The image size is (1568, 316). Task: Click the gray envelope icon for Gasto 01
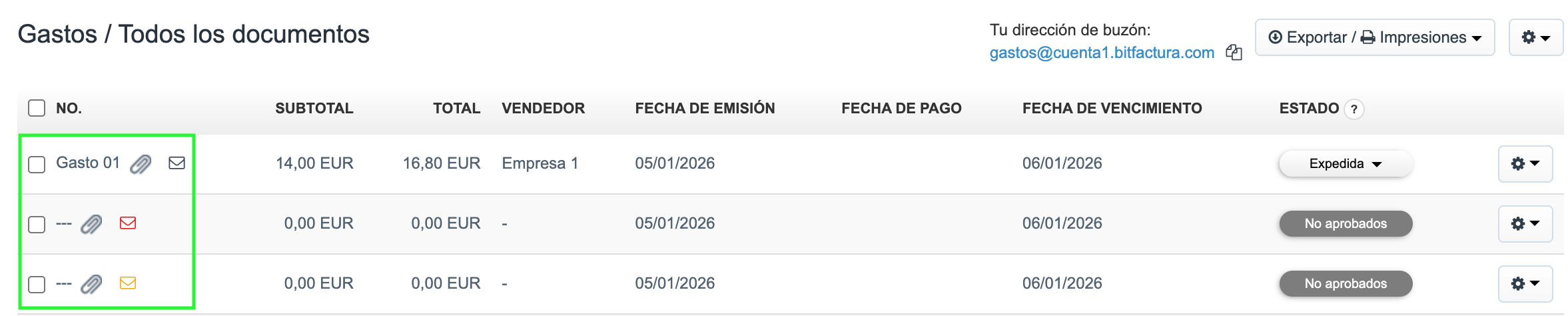[x=177, y=163]
